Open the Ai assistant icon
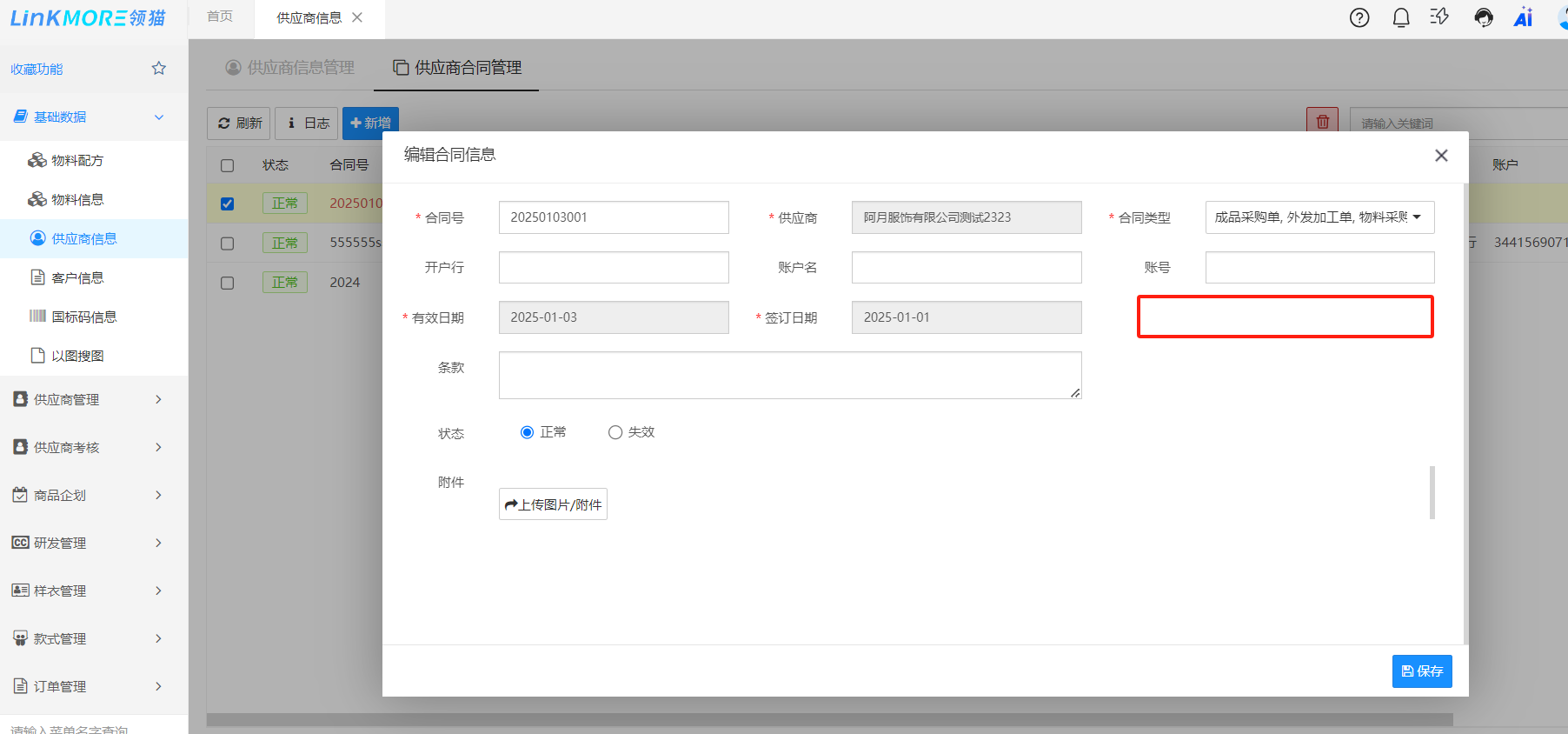 pos(1523,17)
